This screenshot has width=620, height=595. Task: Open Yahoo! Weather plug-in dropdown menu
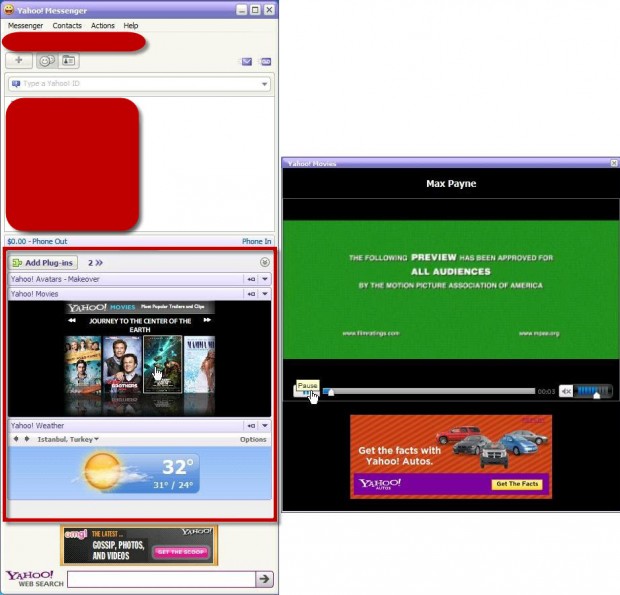click(x=265, y=425)
